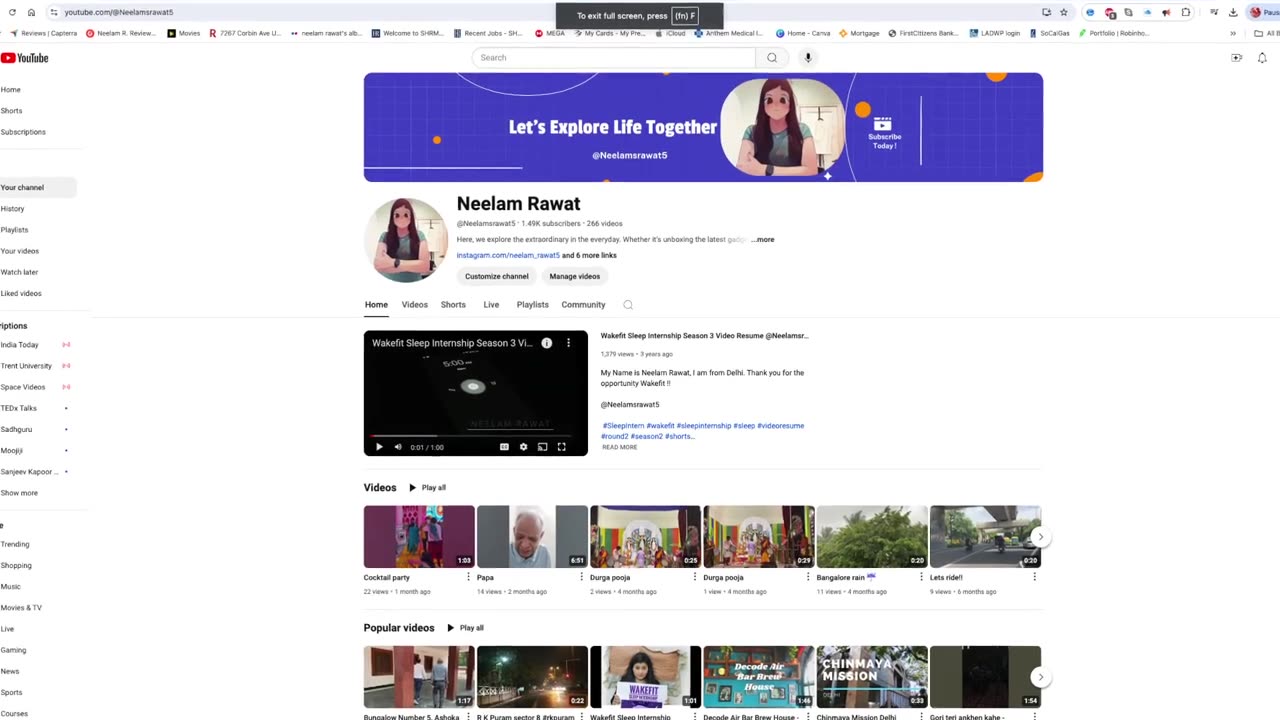1280x720 pixels.
Task: Open the Cocktail party video thumbnail
Action: 419,537
